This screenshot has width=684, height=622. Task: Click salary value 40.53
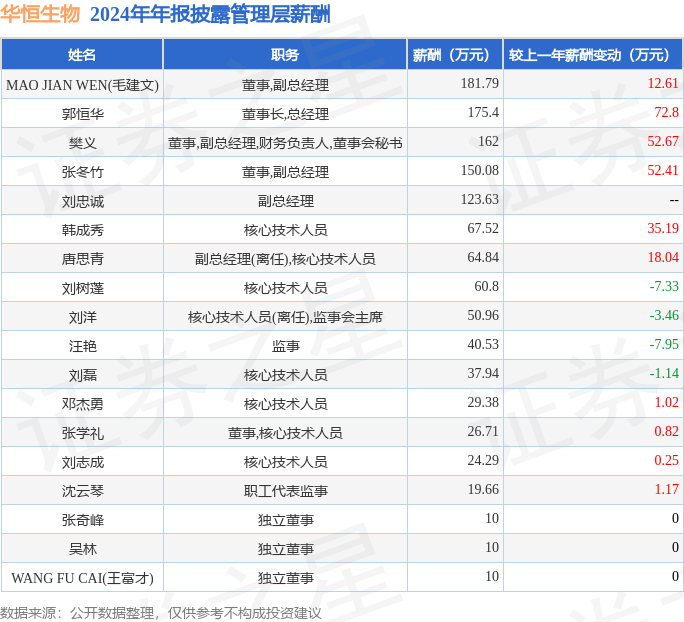(x=483, y=345)
